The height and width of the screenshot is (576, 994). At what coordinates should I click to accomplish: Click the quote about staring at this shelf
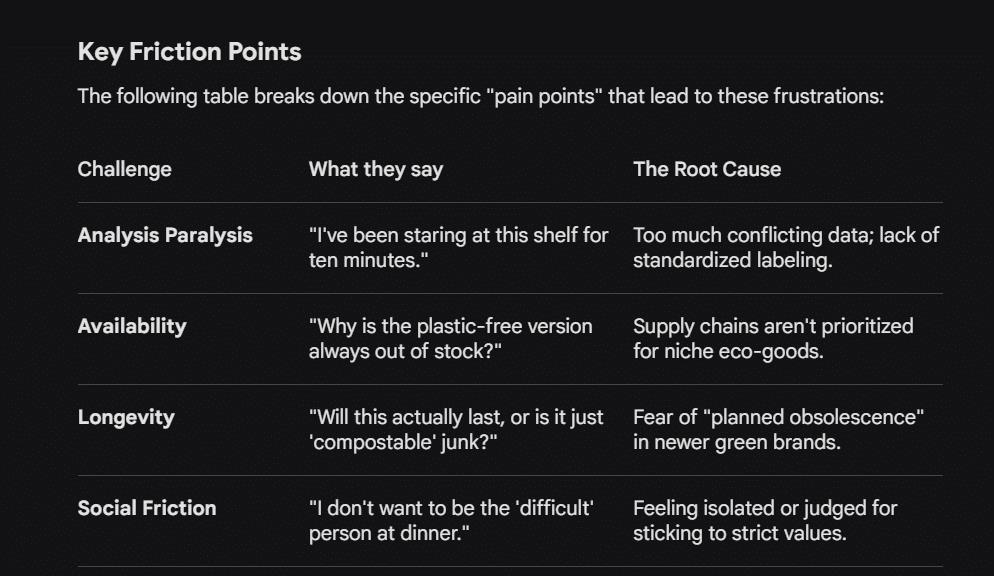point(458,248)
